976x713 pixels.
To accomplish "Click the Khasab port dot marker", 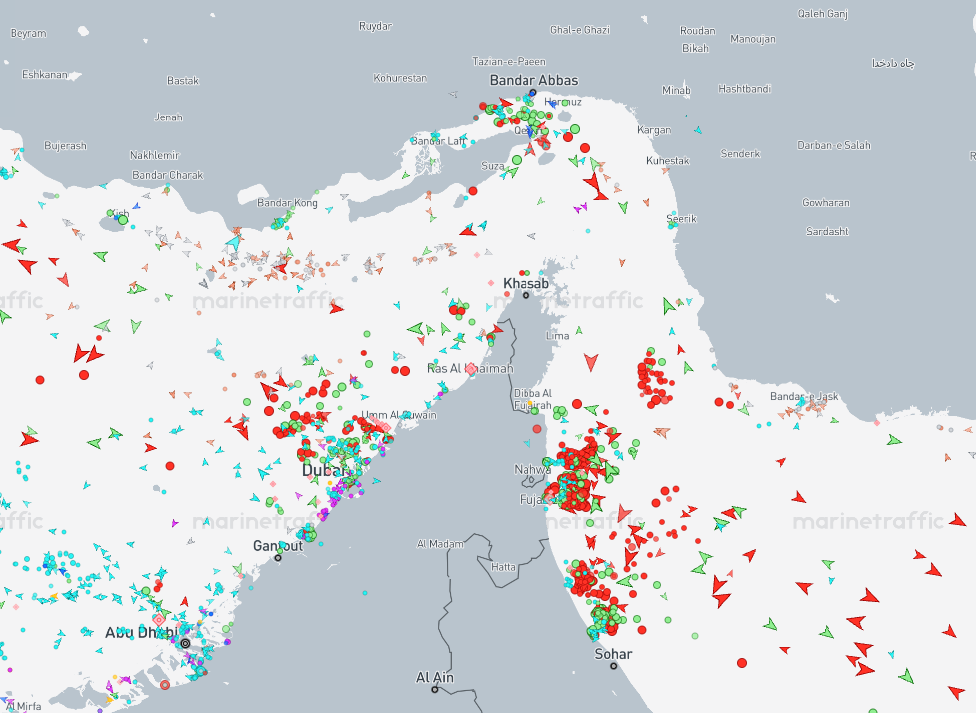I will click(x=526, y=295).
